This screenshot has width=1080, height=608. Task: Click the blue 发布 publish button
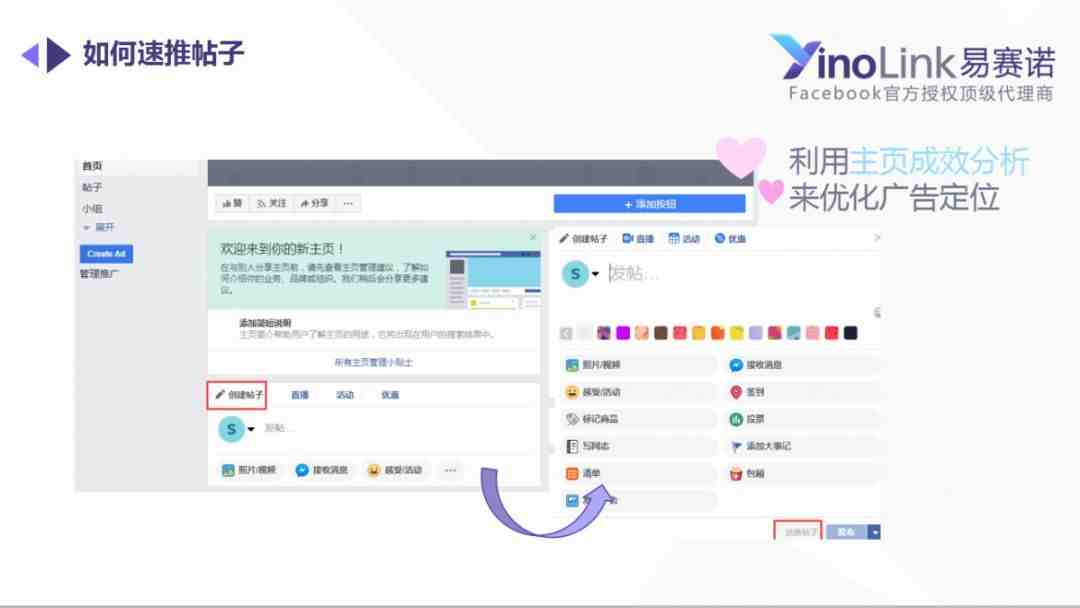click(x=847, y=532)
